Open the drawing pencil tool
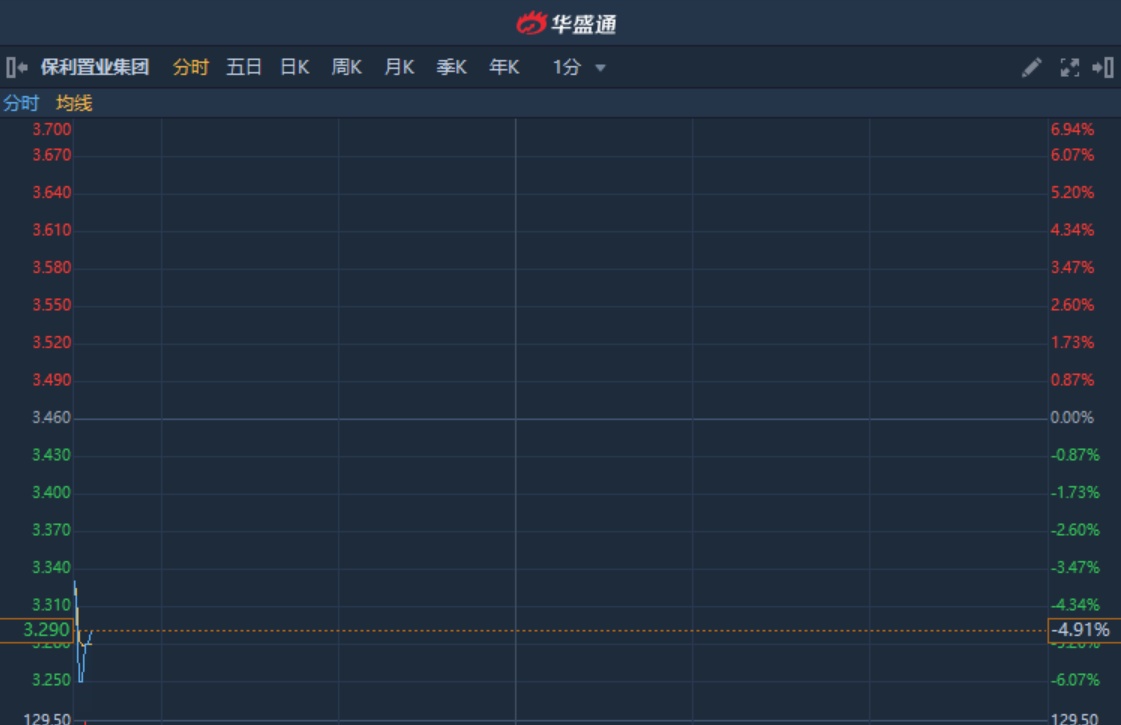 (x=1031, y=68)
